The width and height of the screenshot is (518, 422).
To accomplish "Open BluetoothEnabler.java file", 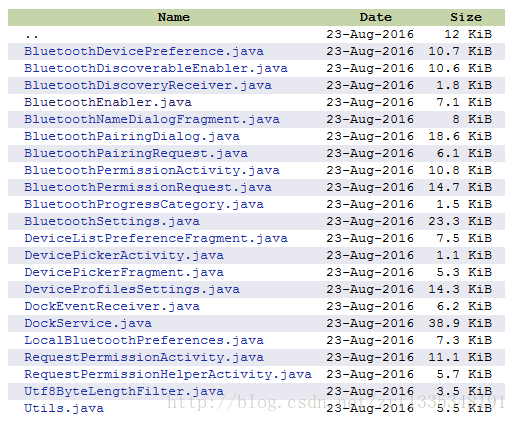I will 108,102.
